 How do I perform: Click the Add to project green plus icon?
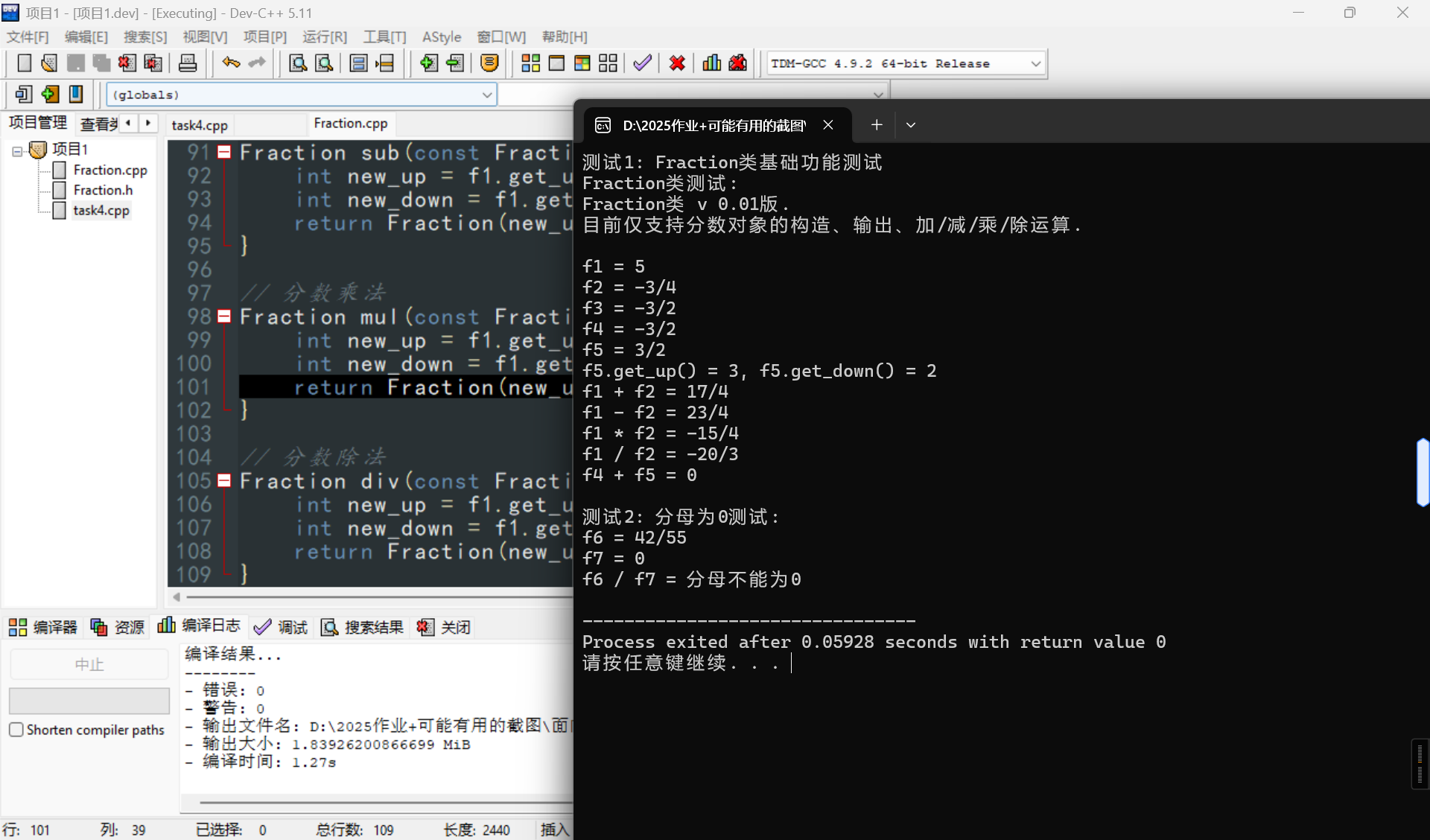[428, 63]
